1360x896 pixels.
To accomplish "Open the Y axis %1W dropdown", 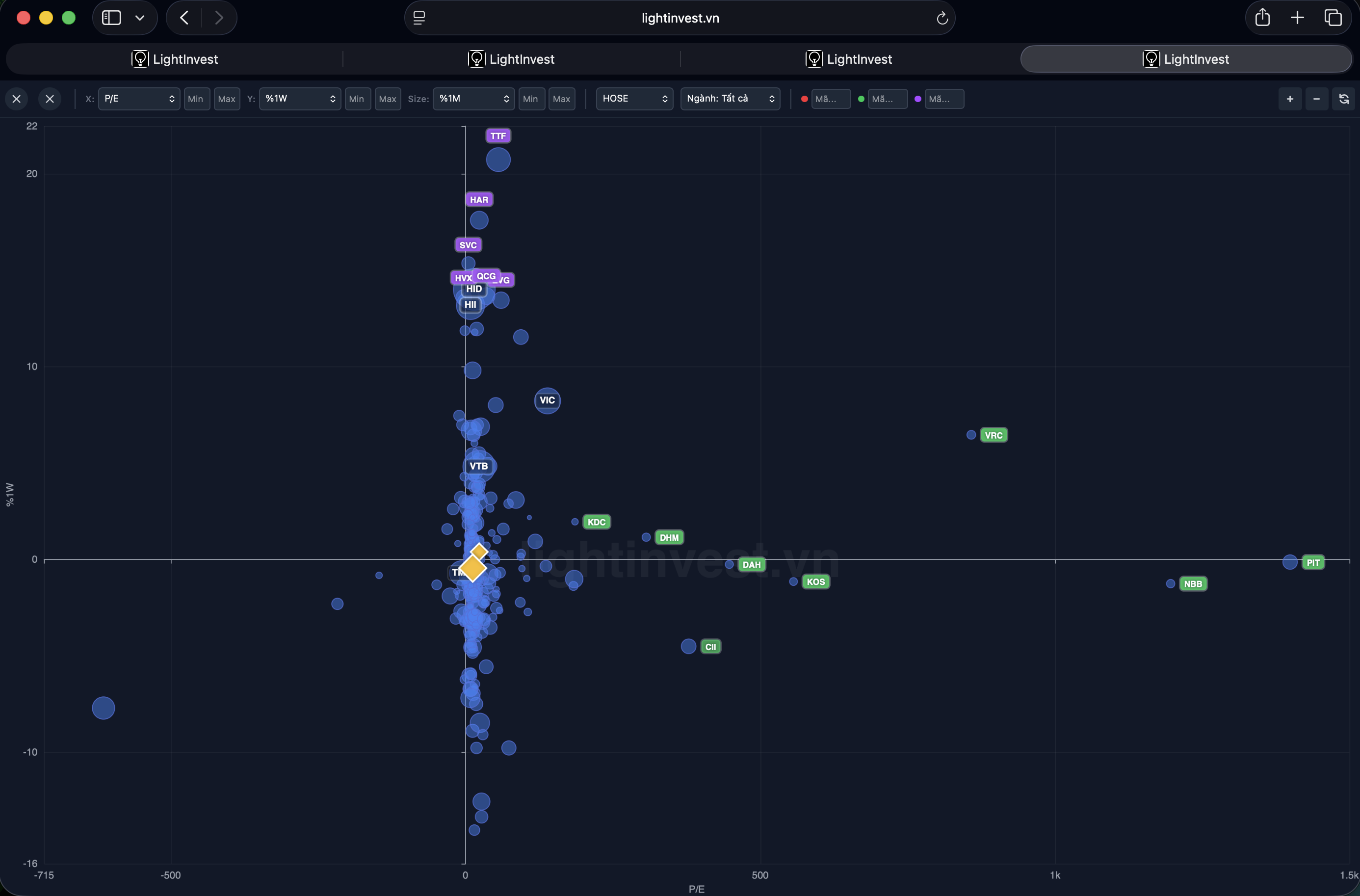I will (x=300, y=99).
